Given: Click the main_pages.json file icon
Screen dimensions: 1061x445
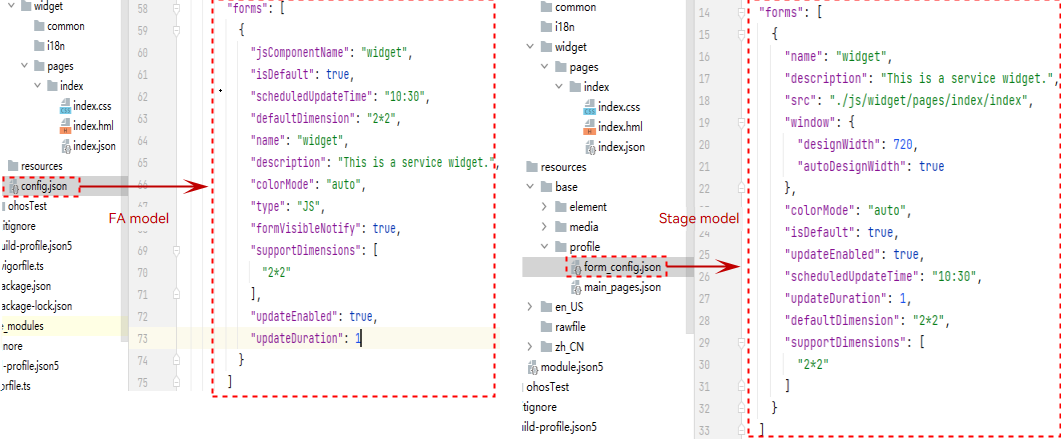Looking at the screenshot, I should point(576,287).
